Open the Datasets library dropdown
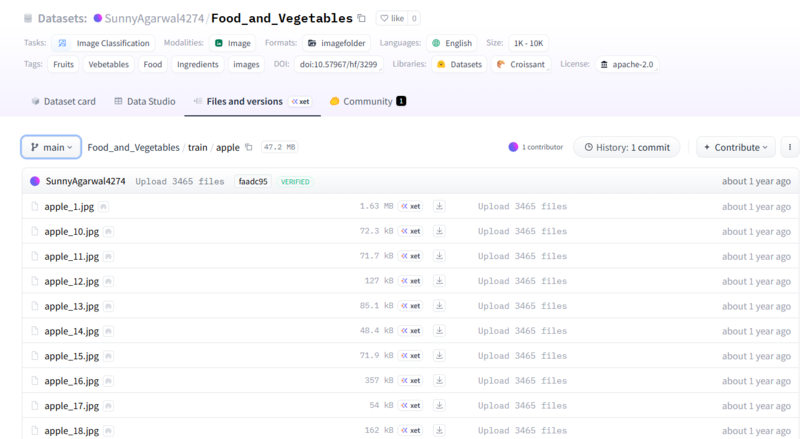Screen dimensions: 800x439 (x=460, y=64)
